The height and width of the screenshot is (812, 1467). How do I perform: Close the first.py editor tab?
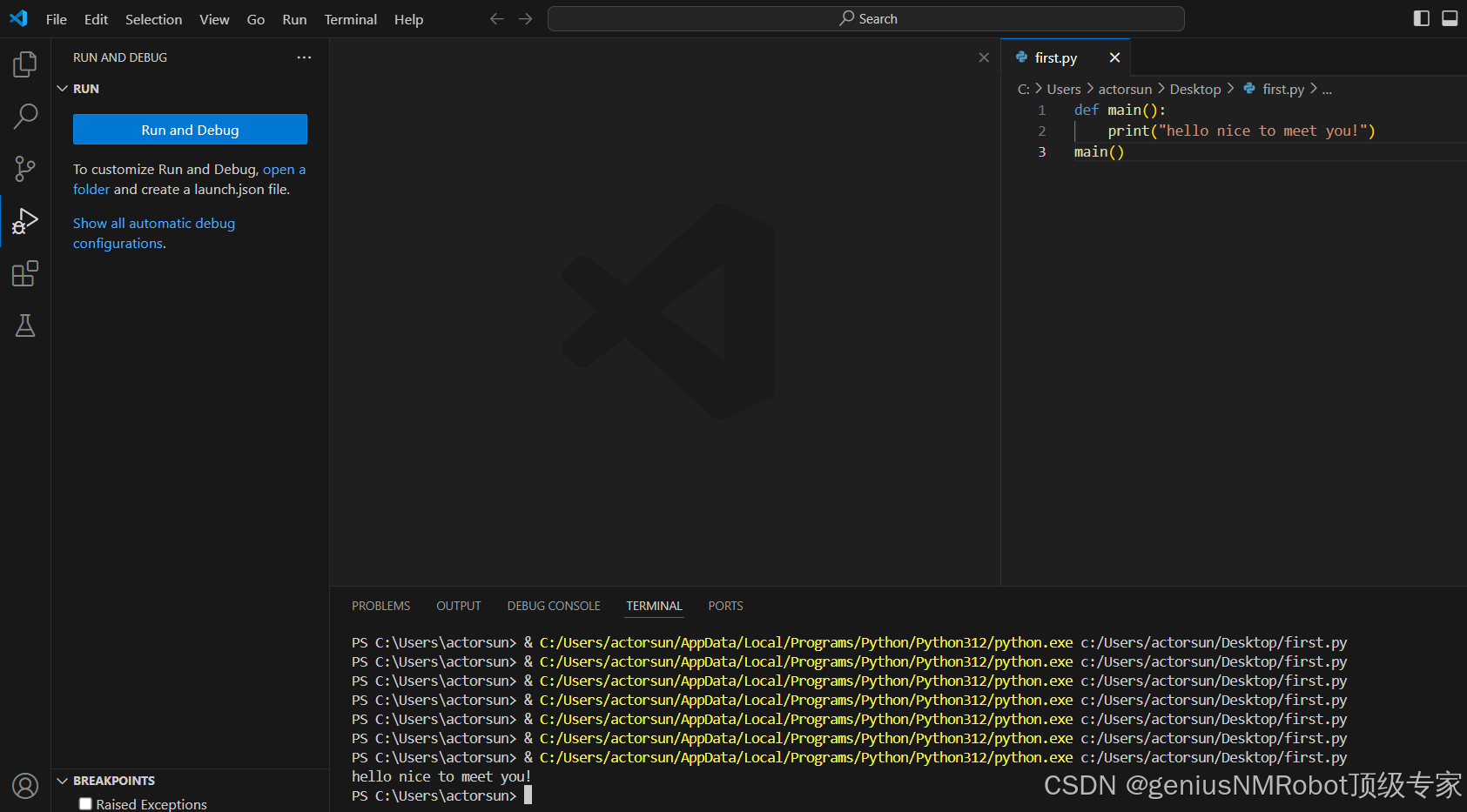1114,57
